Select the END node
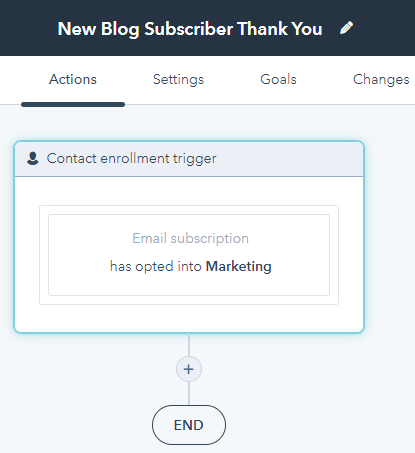The width and height of the screenshot is (415, 453). 189,425
